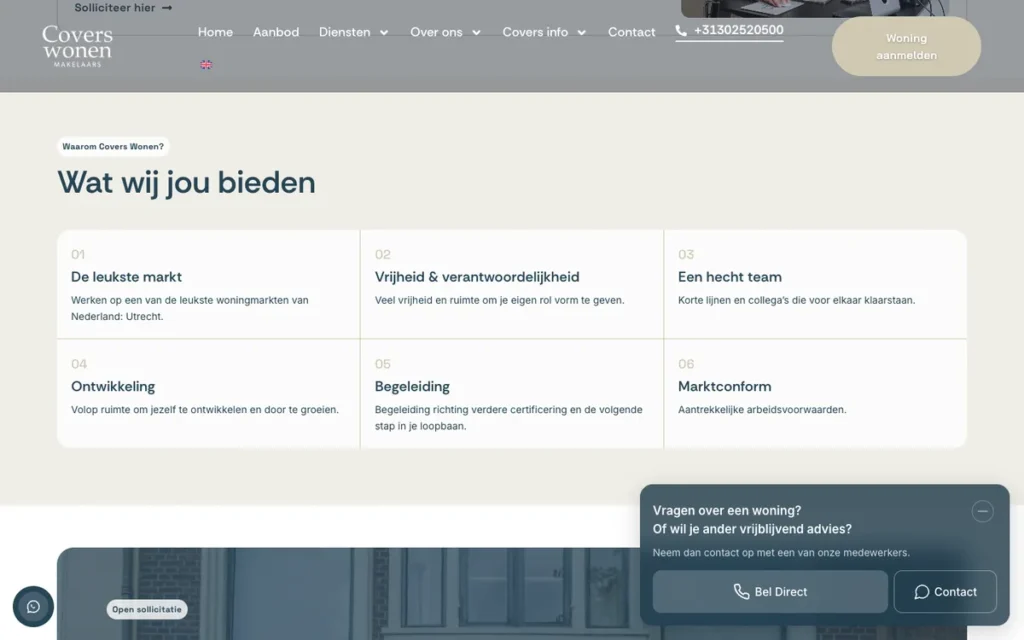Click the Vragen over een woning? popup heading

(727, 511)
